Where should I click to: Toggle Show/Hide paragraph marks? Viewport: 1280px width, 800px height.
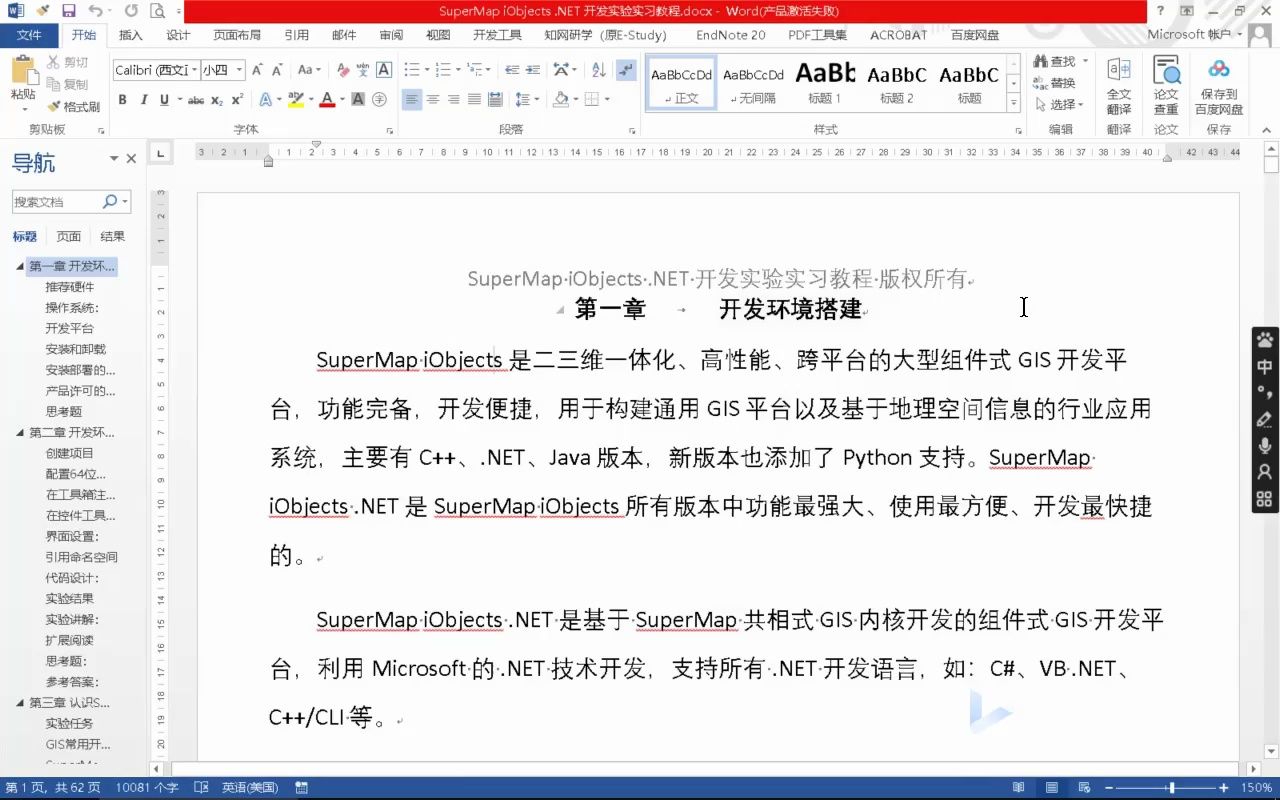[x=626, y=70]
